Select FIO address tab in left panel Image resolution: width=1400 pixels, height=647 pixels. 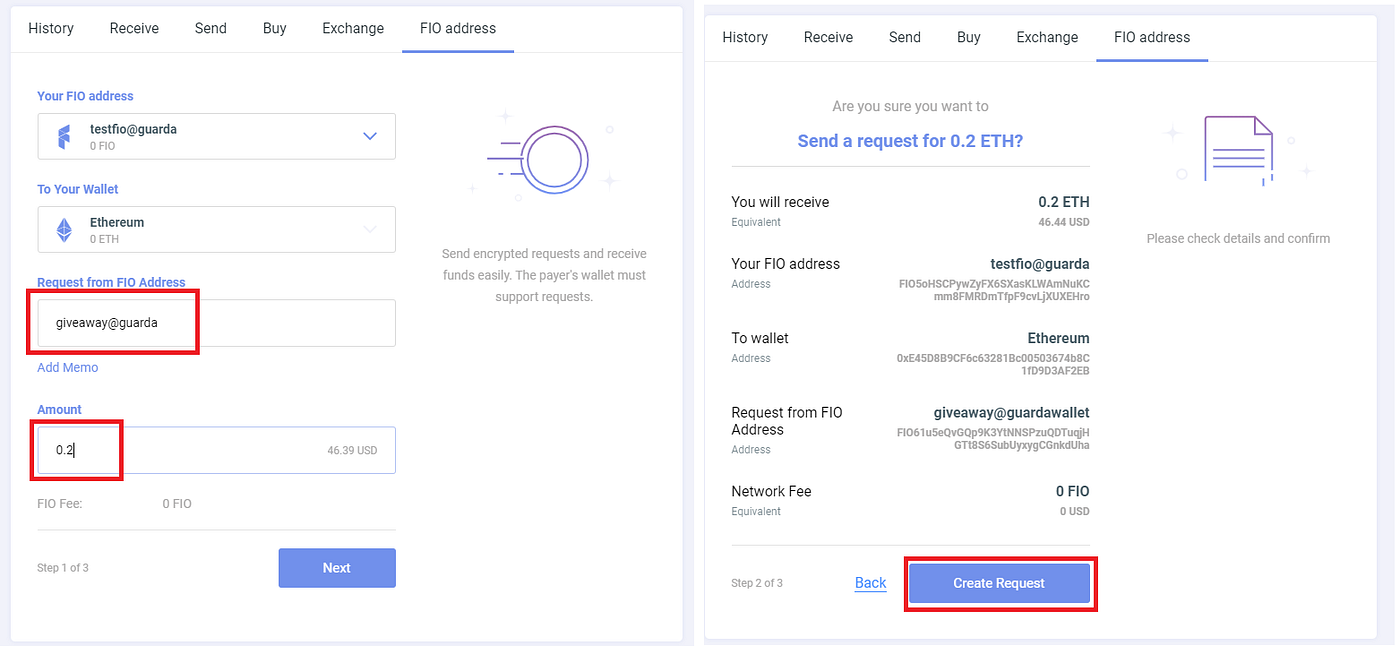click(458, 28)
